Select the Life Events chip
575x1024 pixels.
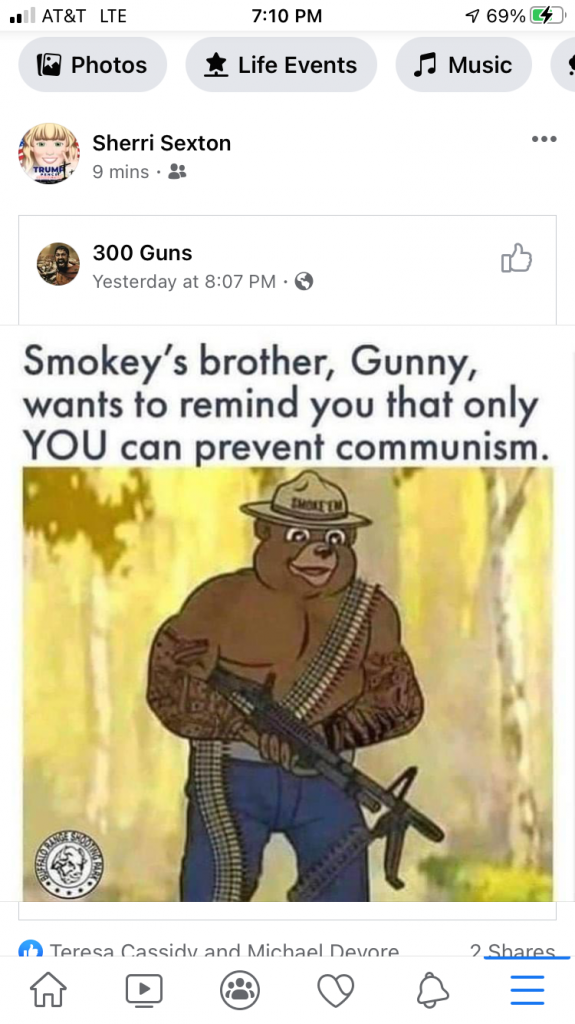pyautogui.click(x=281, y=65)
